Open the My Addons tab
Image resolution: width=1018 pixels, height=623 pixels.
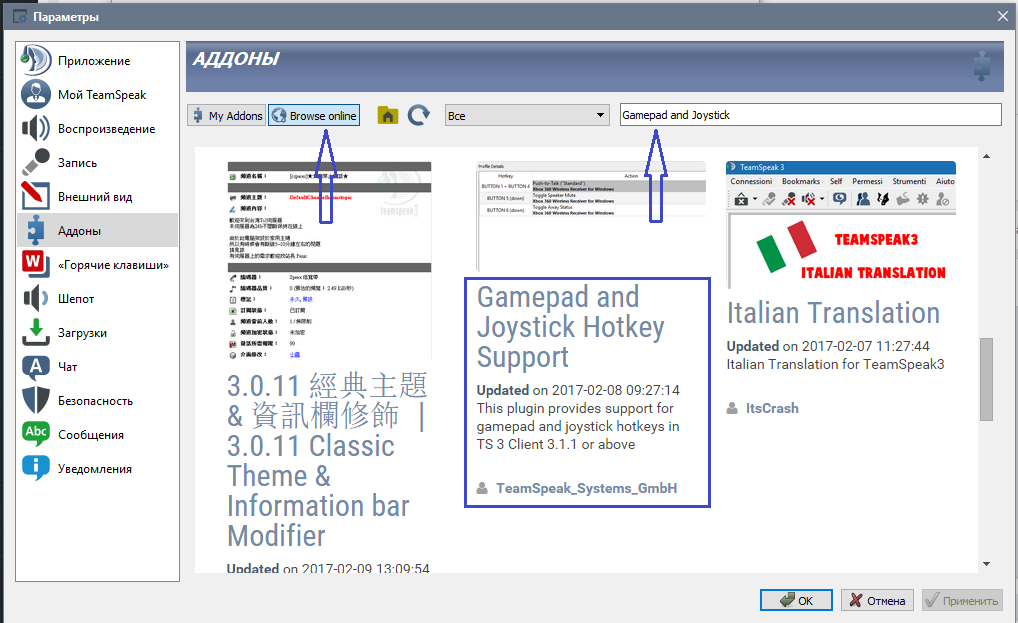(x=227, y=116)
